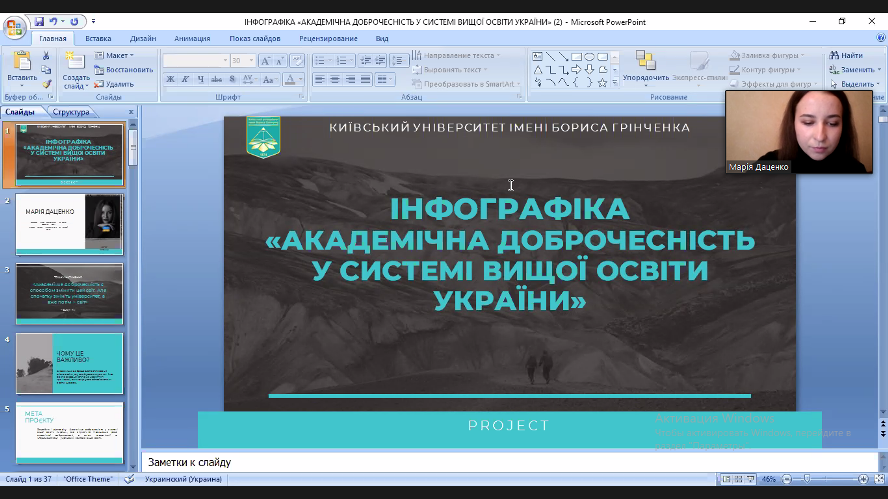Toggle underline Ч formatting
888x499 pixels.
click(x=200, y=80)
